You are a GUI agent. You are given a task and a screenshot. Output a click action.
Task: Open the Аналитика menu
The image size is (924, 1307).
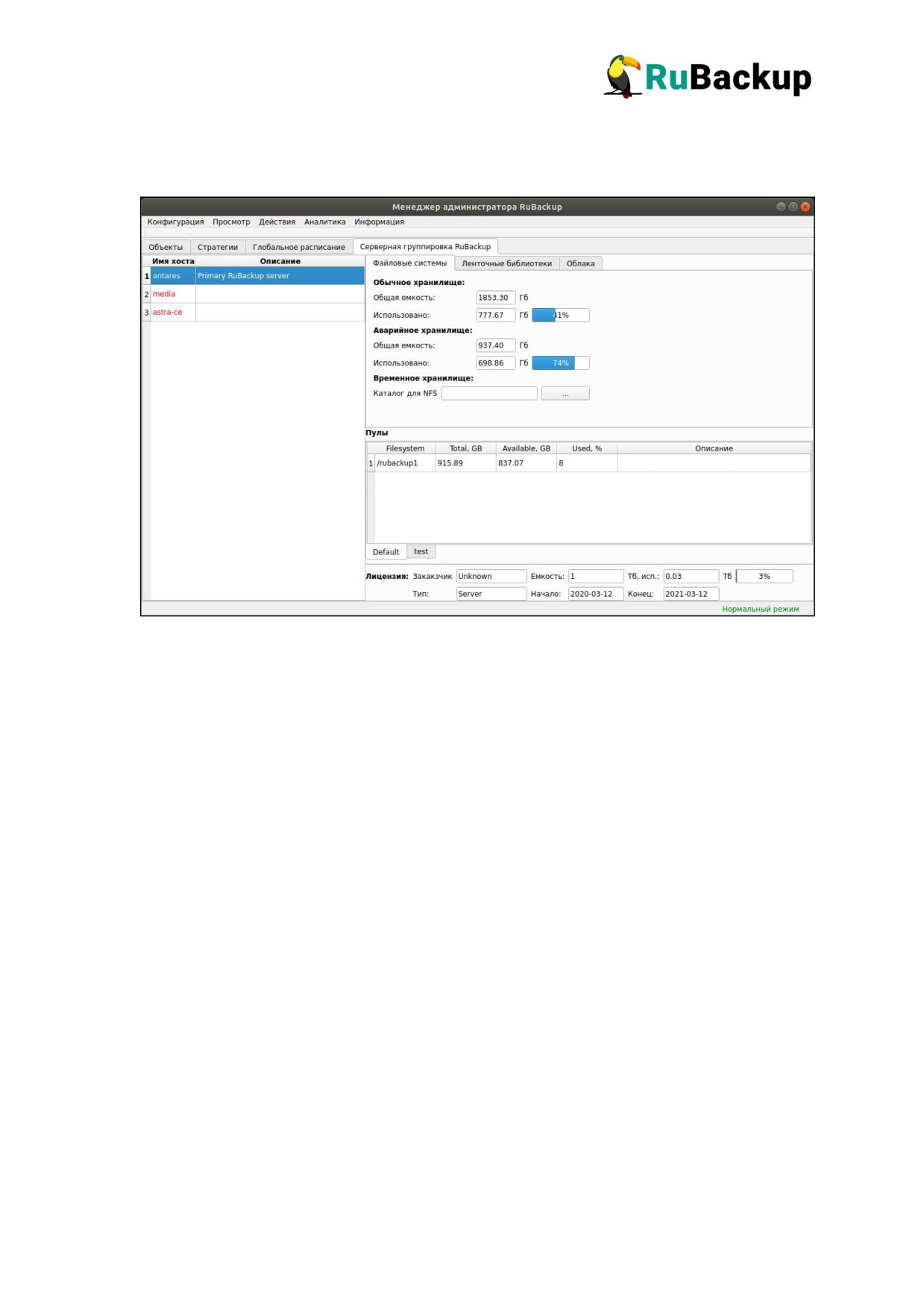[324, 222]
